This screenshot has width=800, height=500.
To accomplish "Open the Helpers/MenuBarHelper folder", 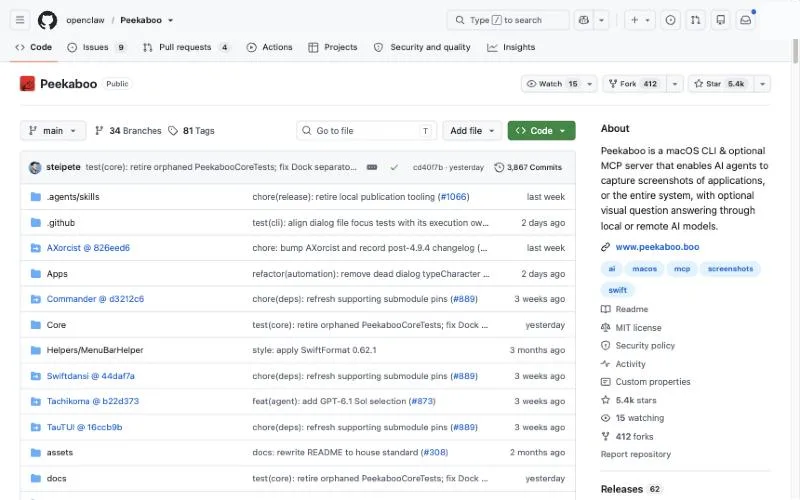I will click(x=95, y=350).
